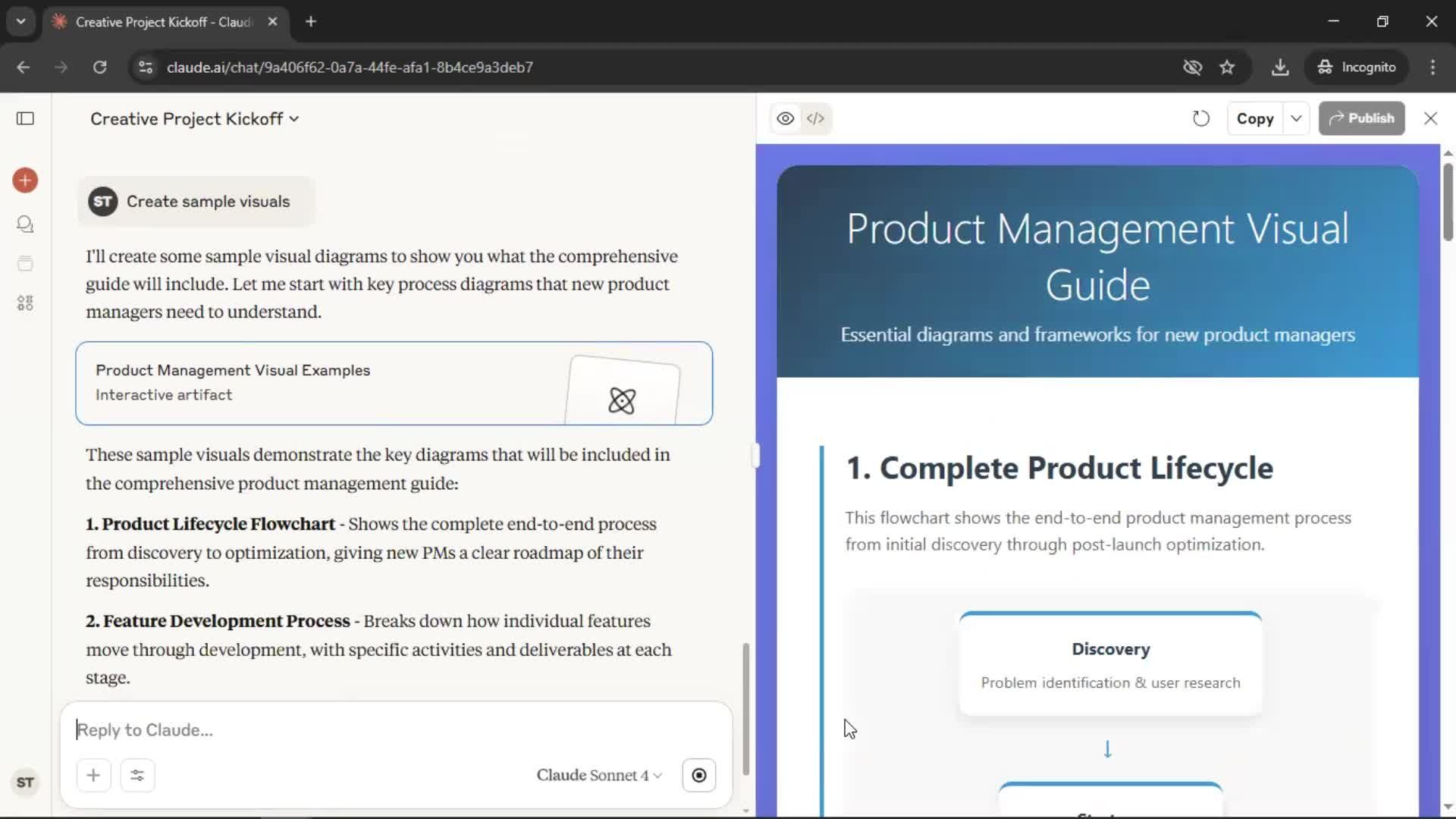Click 'Create sample visuals' user message
The height and width of the screenshot is (819, 1456).
pyautogui.click(x=196, y=202)
